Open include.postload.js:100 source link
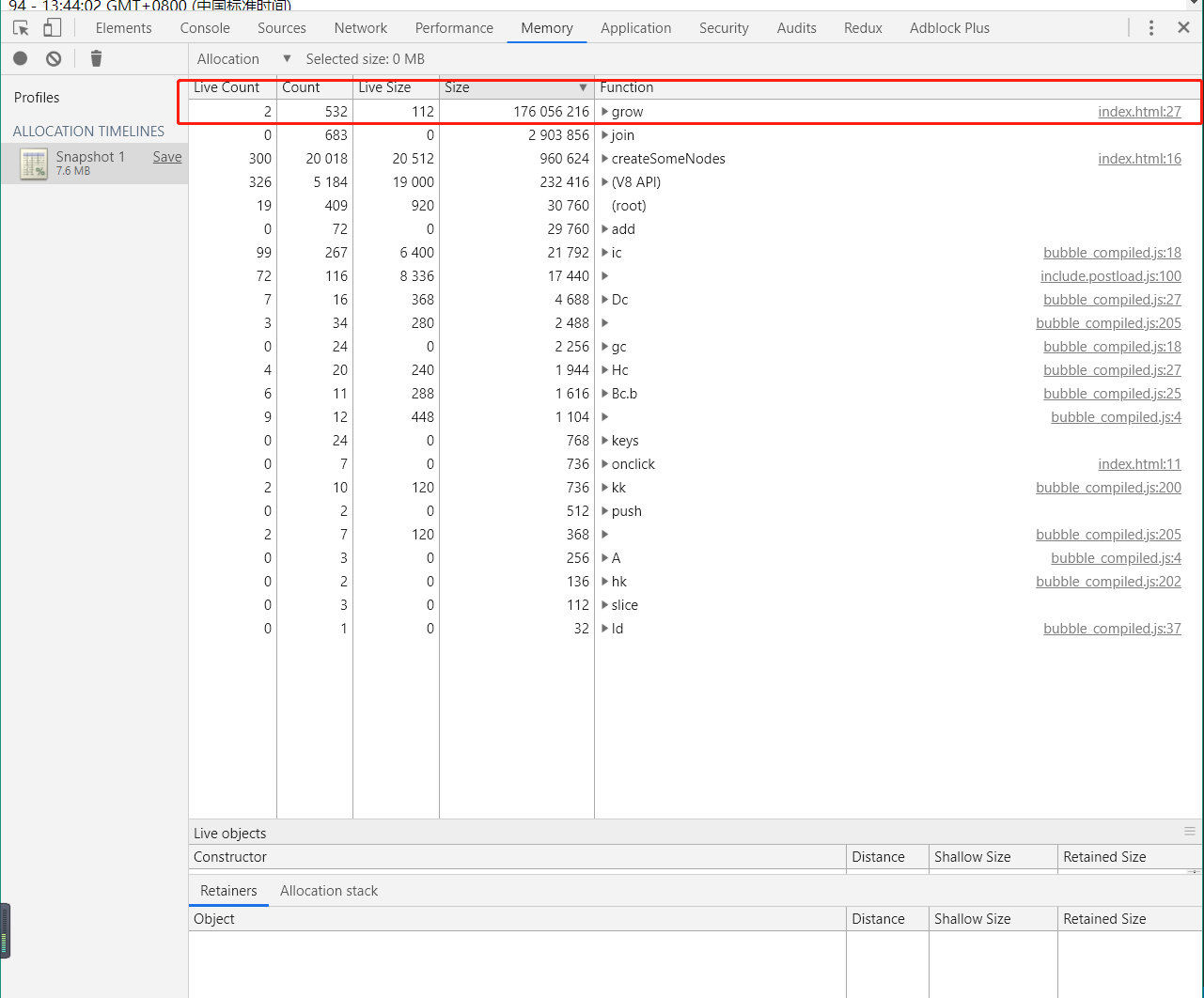1204x998 pixels. (1110, 276)
